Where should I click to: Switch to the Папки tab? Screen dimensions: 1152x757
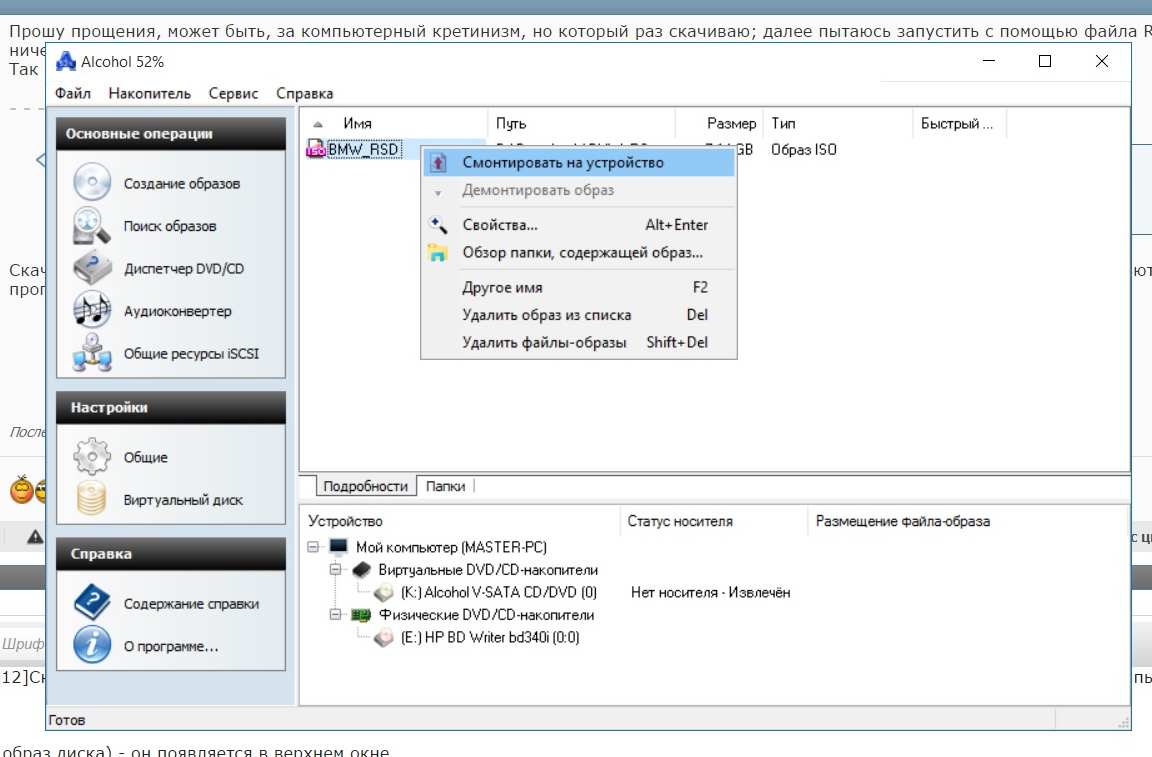[x=445, y=486]
